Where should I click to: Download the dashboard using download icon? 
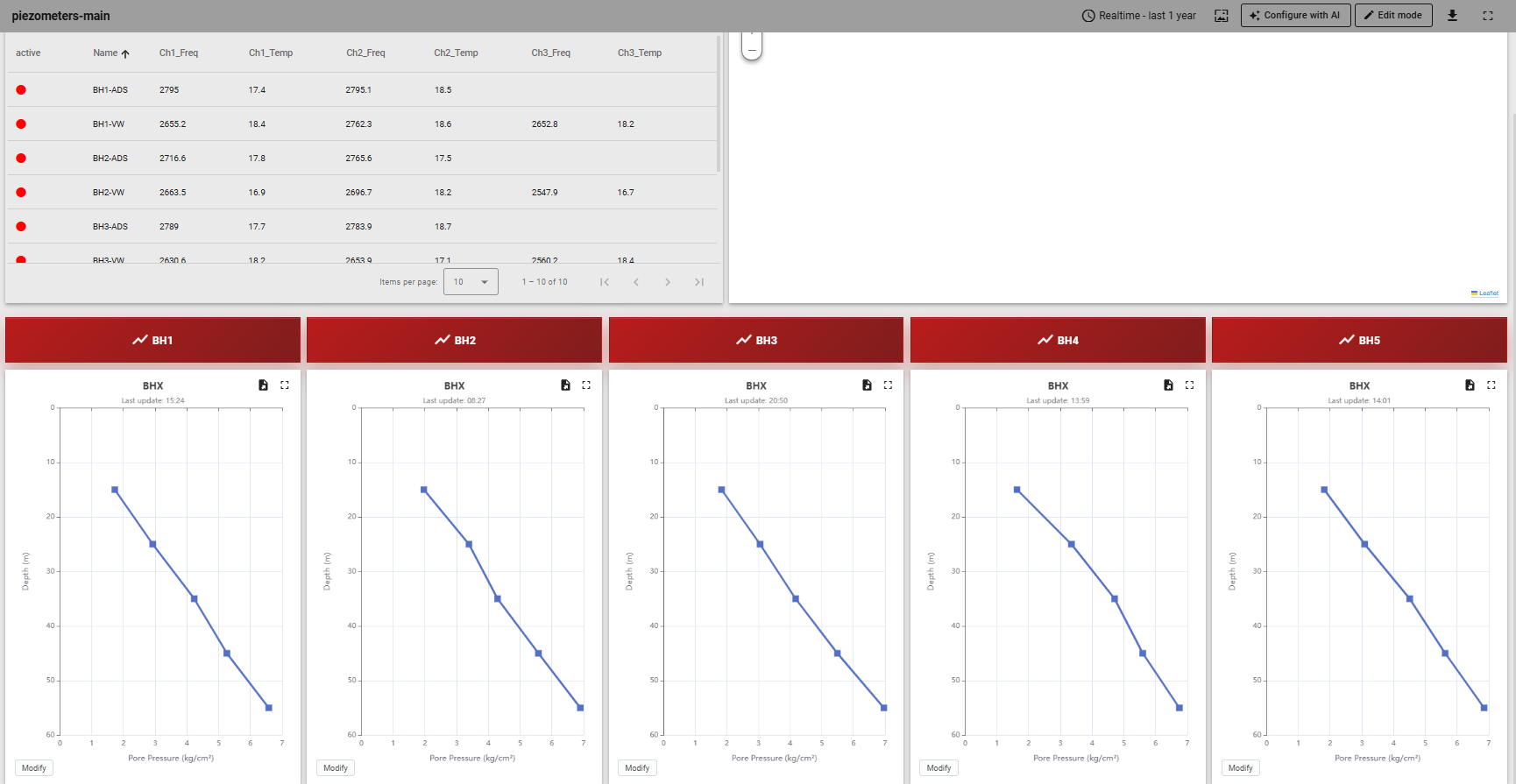click(1452, 16)
